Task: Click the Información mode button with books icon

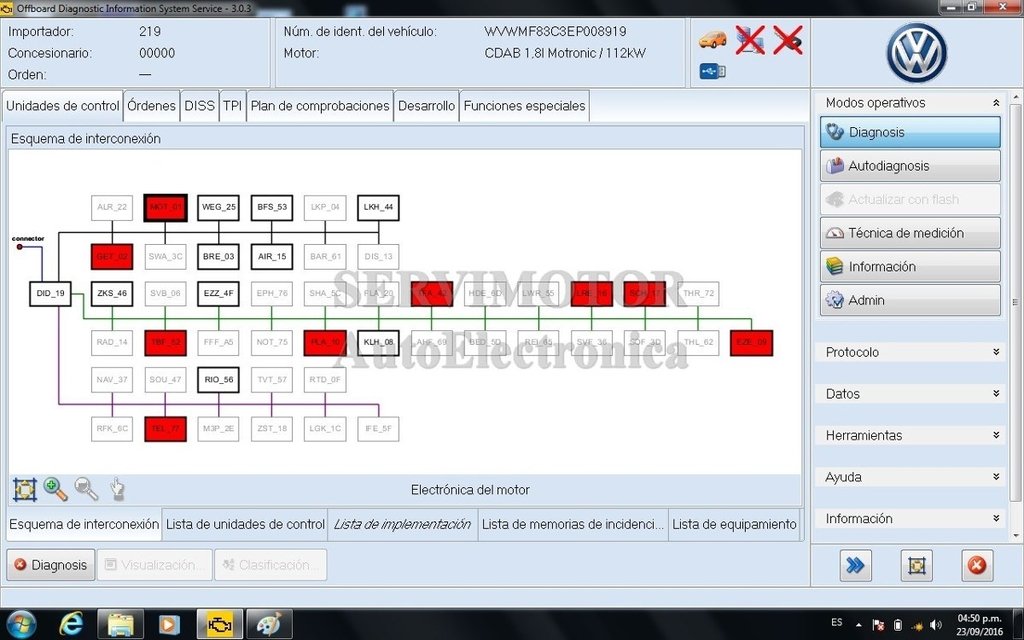Action: (x=910, y=266)
